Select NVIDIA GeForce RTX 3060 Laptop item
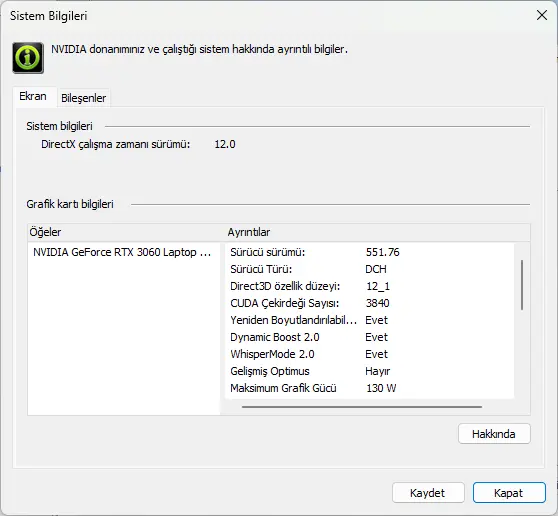 (122, 252)
